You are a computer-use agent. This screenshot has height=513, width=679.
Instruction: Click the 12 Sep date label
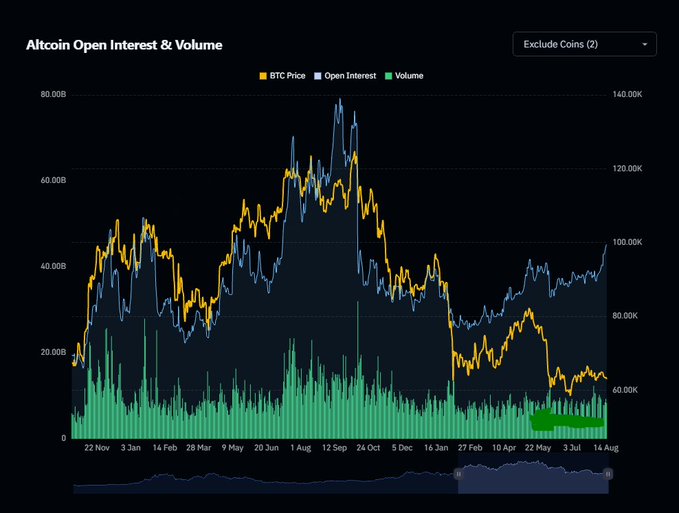pos(334,448)
